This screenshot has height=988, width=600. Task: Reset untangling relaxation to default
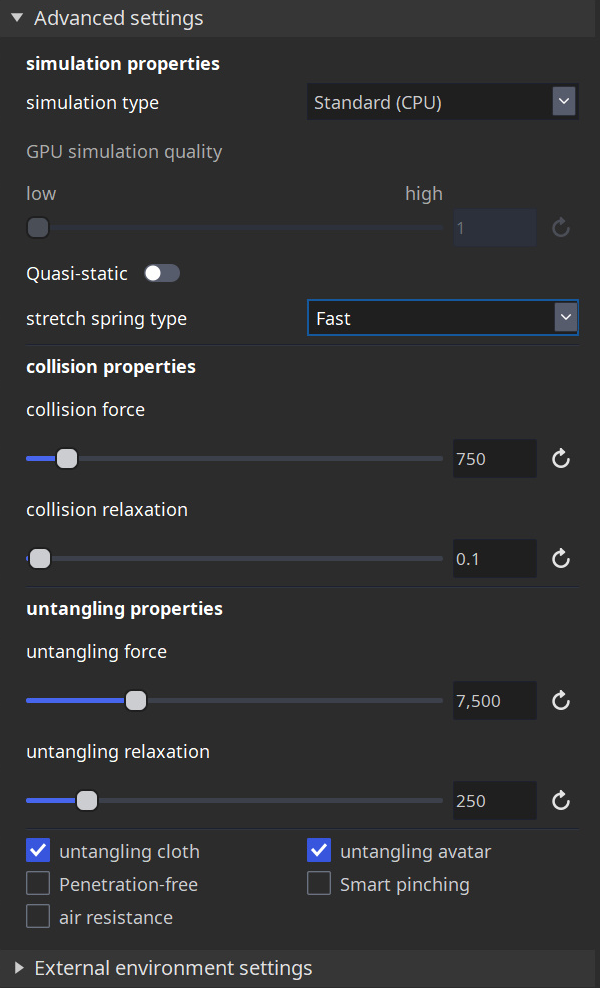tap(560, 800)
